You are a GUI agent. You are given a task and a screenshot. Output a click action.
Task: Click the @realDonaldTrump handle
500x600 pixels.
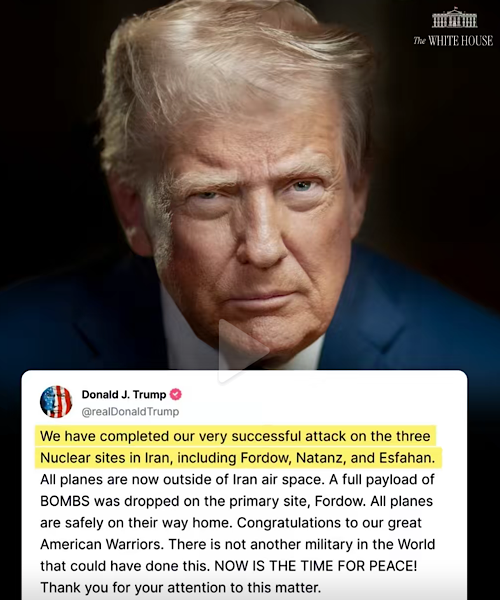tap(130, 412)
